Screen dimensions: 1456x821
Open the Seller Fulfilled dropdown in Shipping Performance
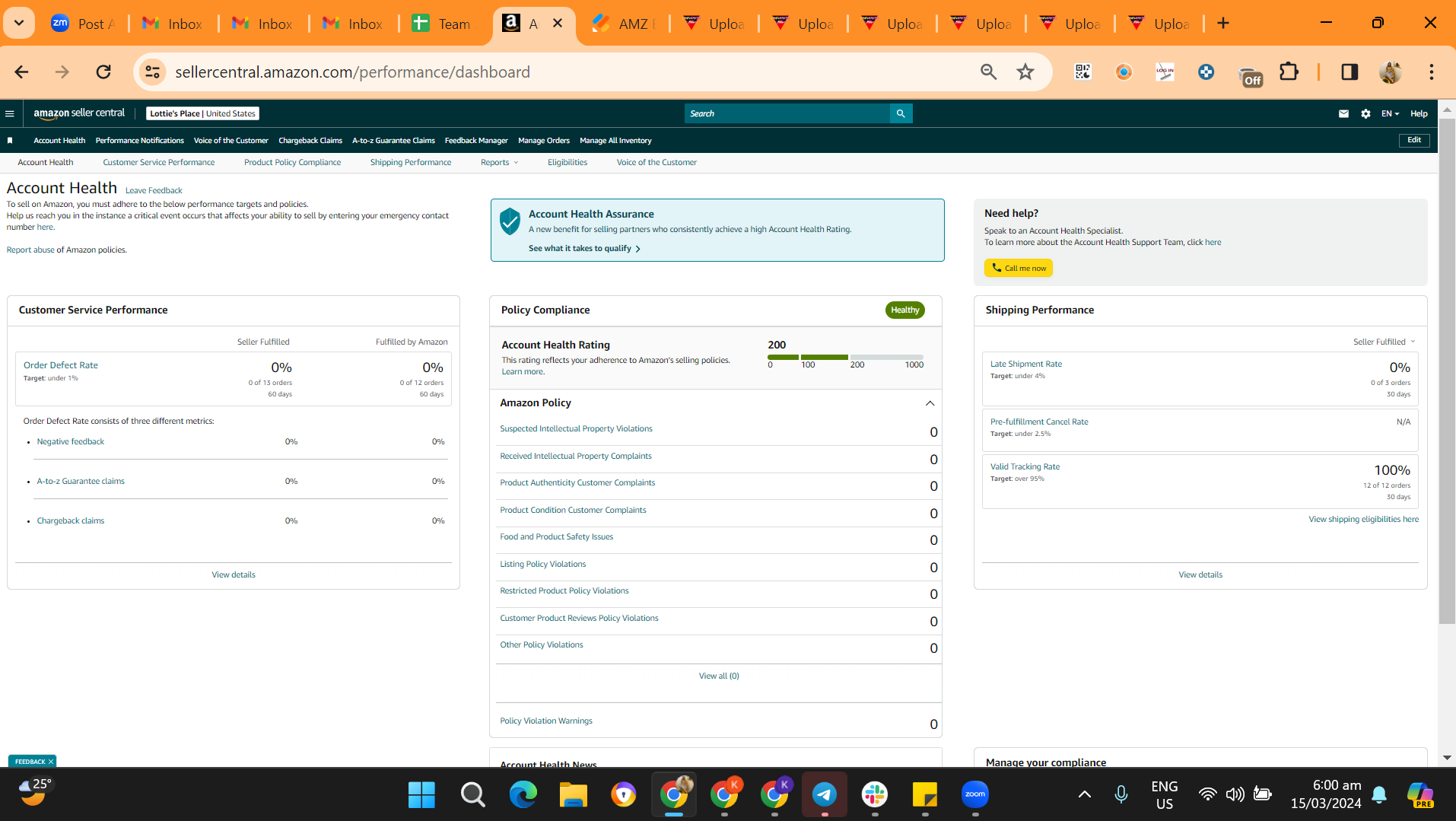tap(1384, 342)
